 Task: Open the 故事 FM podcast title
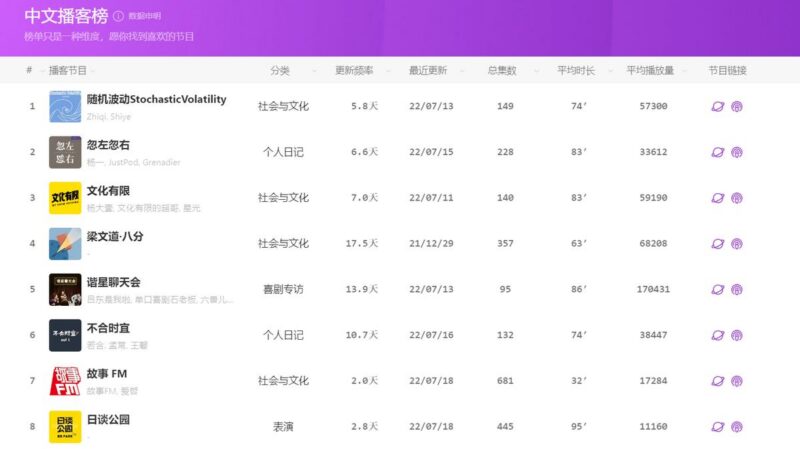pos(107,374)
